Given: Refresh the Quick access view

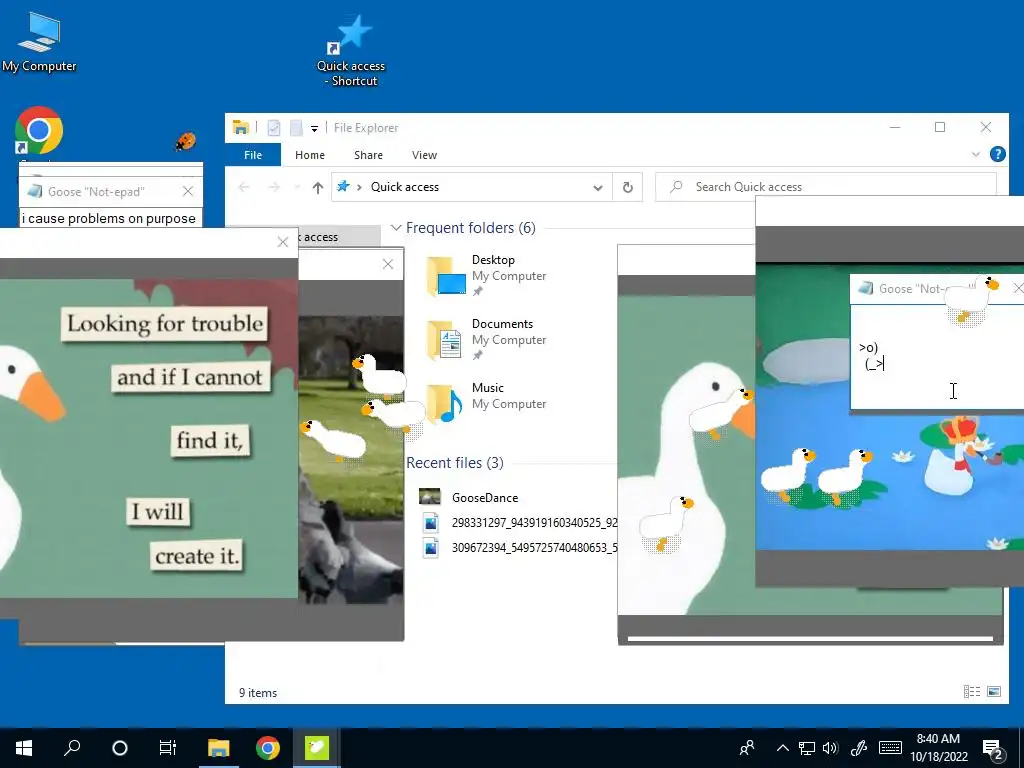Looking at the screenshot, I should (x=628, y=187).
